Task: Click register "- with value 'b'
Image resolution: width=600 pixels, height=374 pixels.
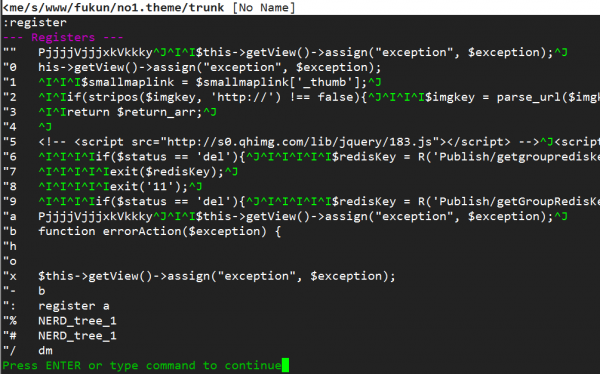Action: tap(42, 291)
